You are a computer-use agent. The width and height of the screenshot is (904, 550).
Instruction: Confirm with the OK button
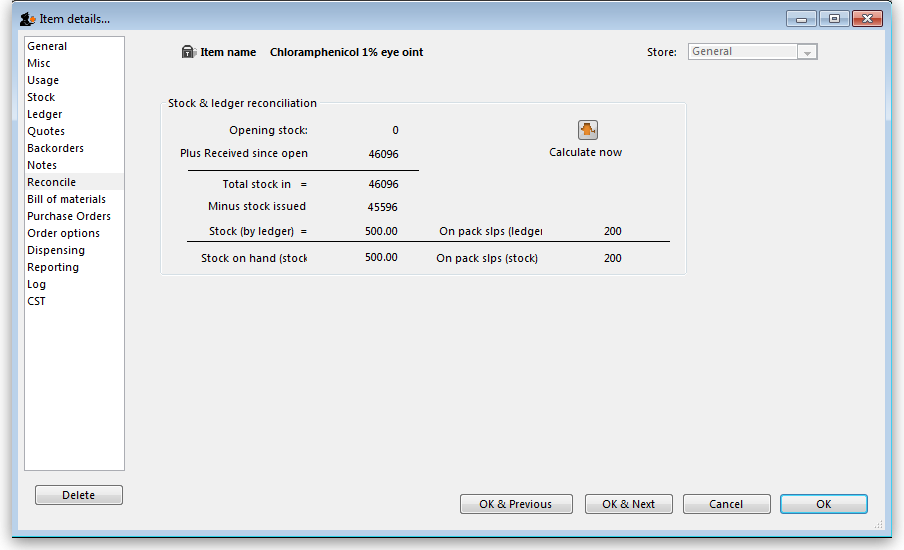coord(823,504)
